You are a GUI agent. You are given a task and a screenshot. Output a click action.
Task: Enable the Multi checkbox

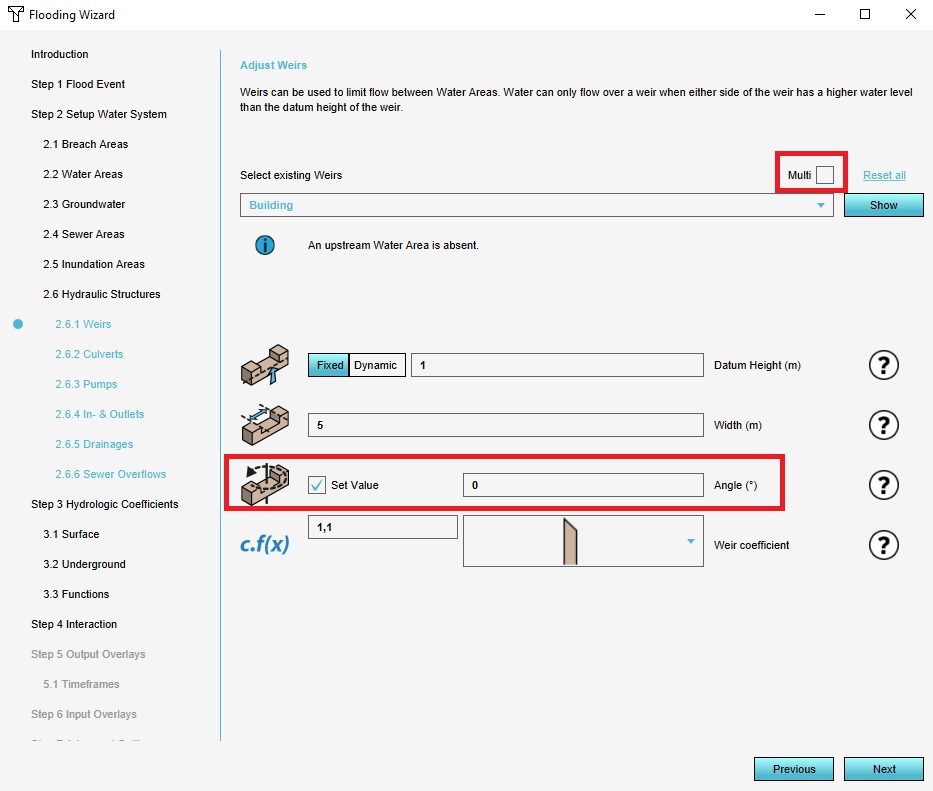tap(824, 175)
